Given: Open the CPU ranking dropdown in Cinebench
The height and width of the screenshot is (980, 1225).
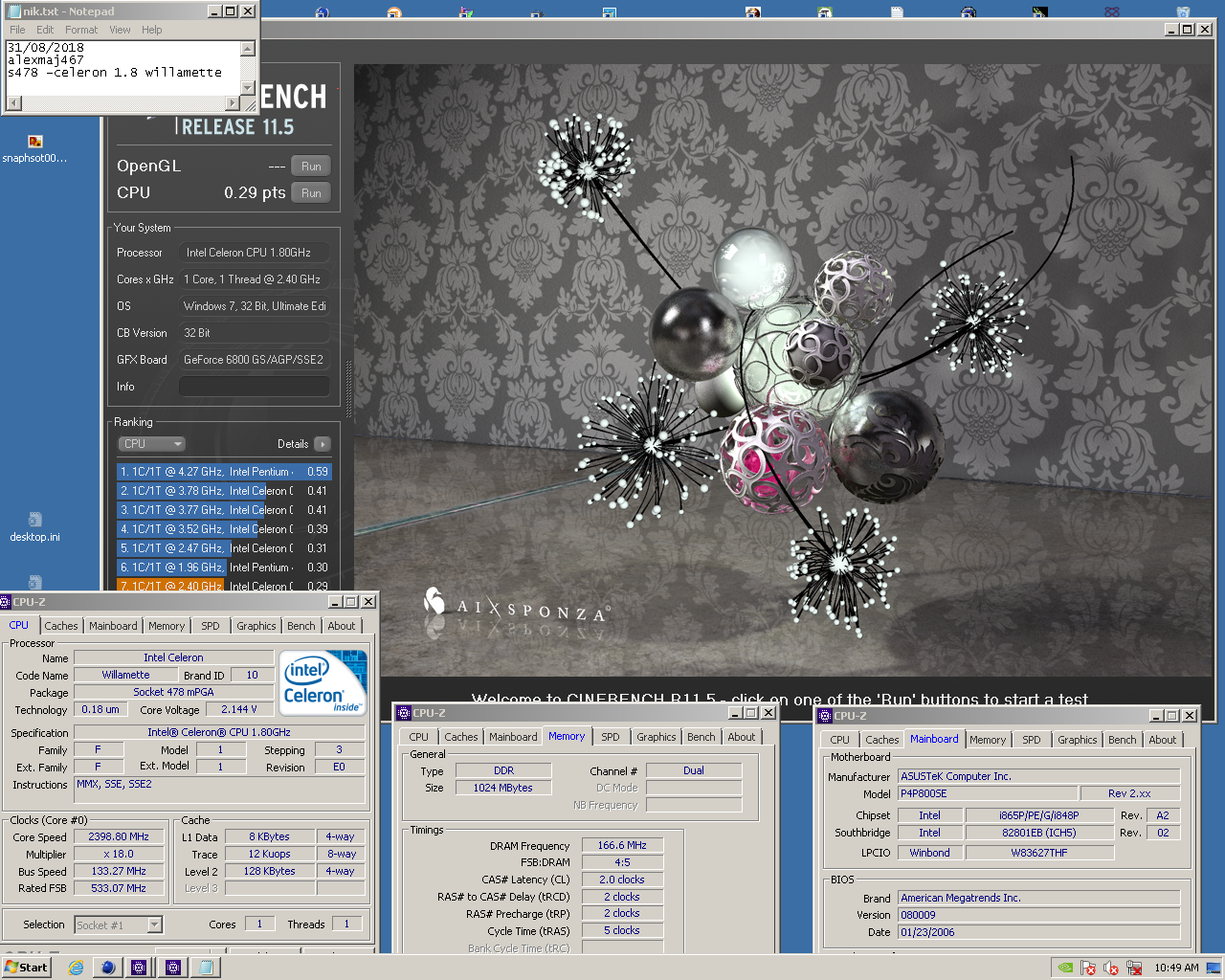Looking at the screenshot, I should [151, 444].
